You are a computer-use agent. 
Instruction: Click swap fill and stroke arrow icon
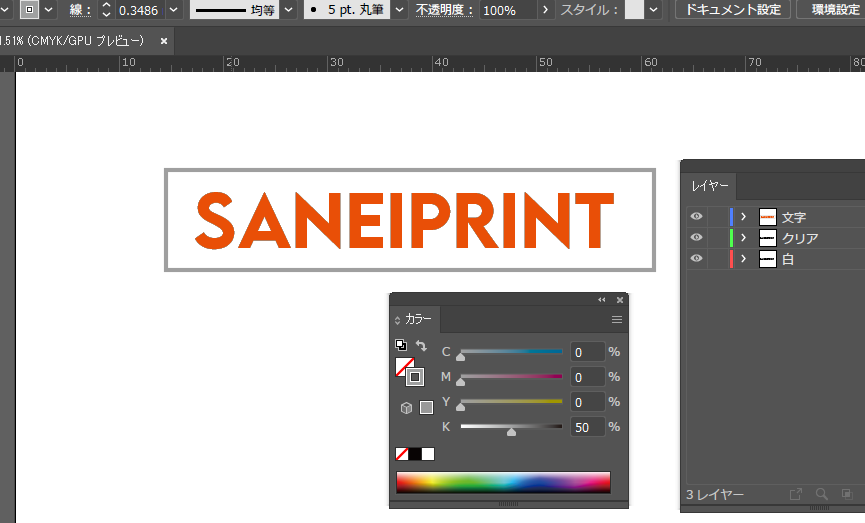click(421, 345)
